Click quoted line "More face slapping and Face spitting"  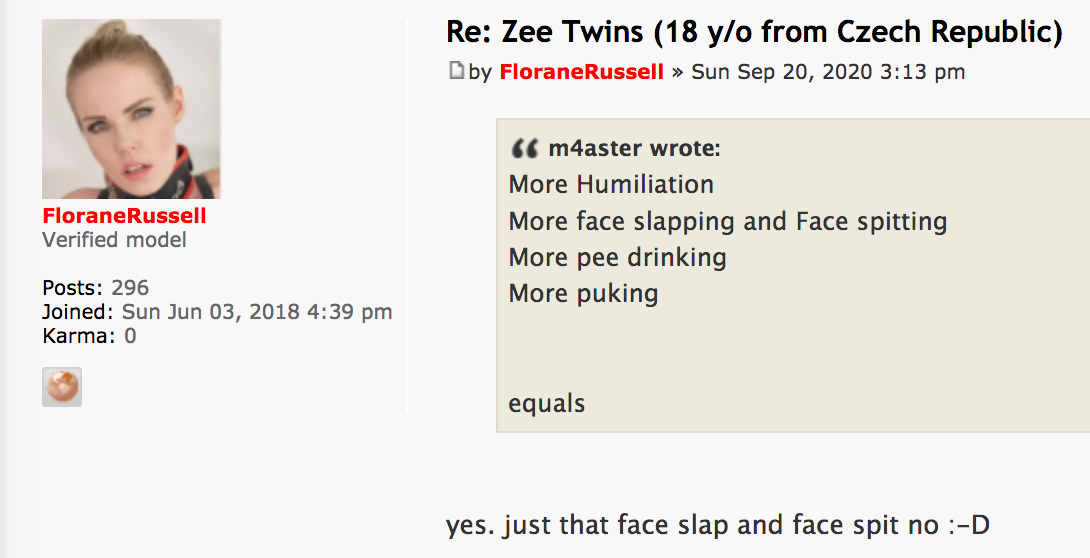click(x=727, y=221)
